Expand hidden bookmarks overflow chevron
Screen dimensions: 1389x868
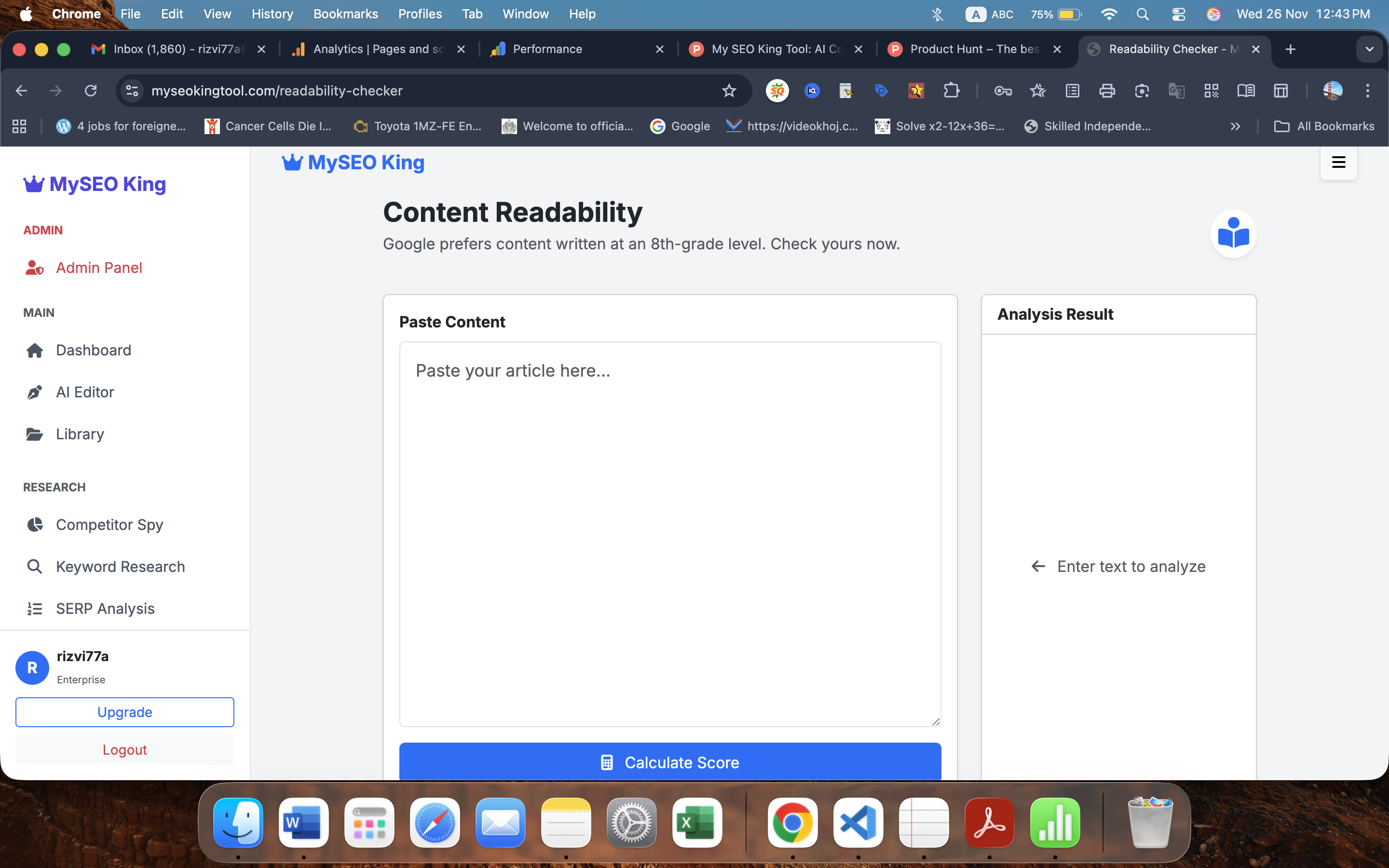click(x=1235, y=126)
